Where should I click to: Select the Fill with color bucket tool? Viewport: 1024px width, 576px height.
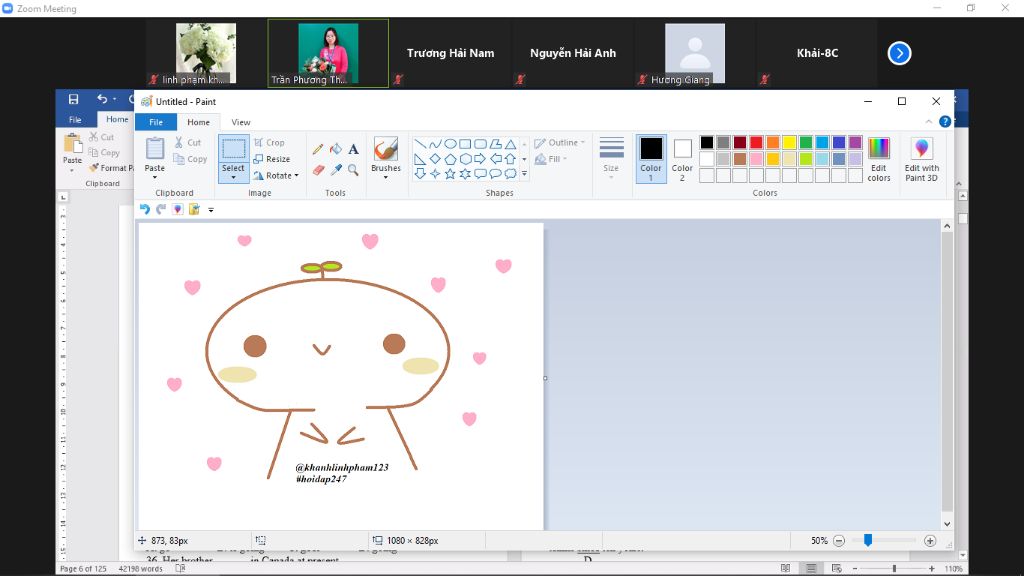click(x=336, y=150)
